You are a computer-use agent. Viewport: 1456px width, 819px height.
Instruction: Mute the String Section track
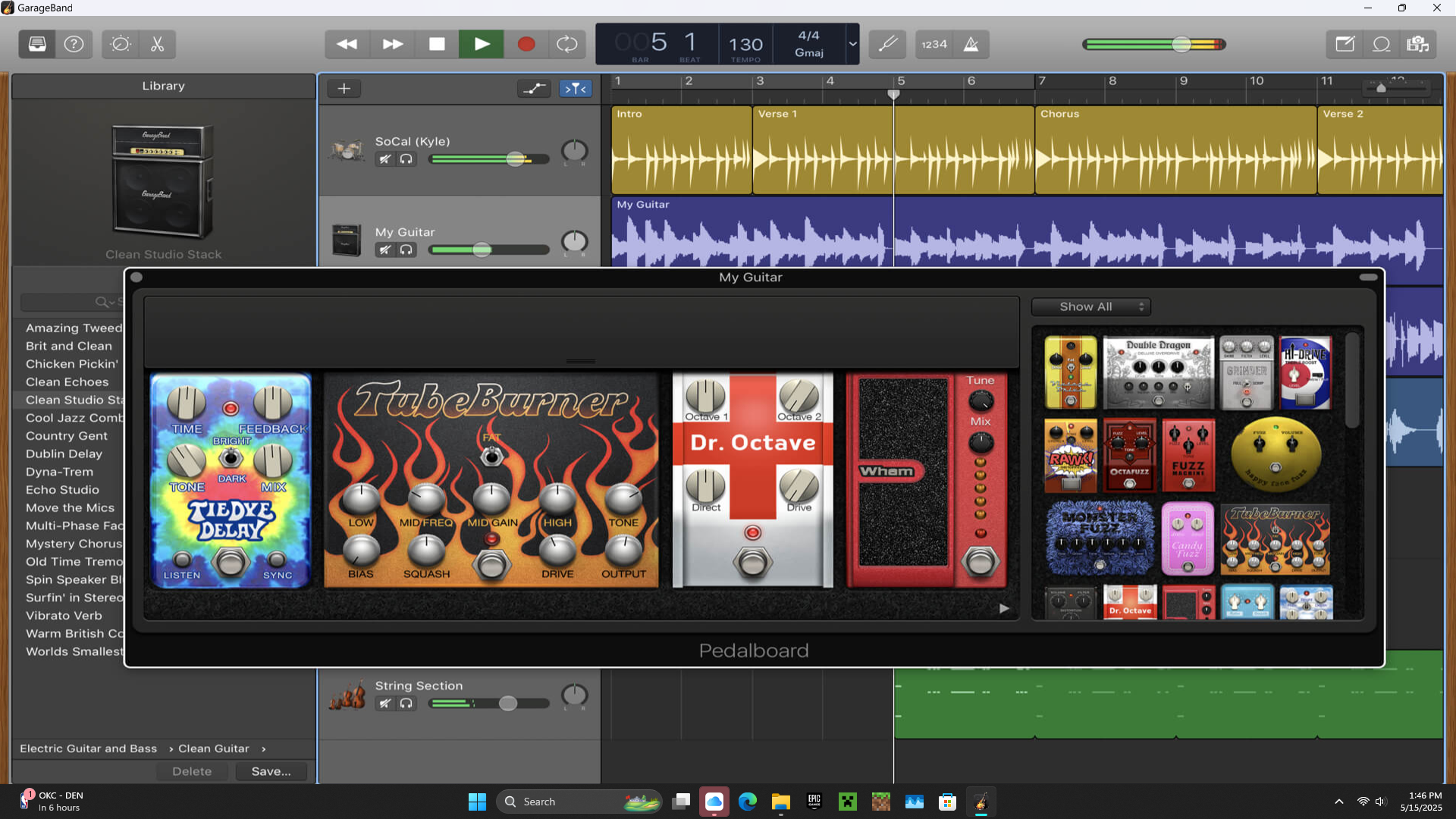(385, 703)
